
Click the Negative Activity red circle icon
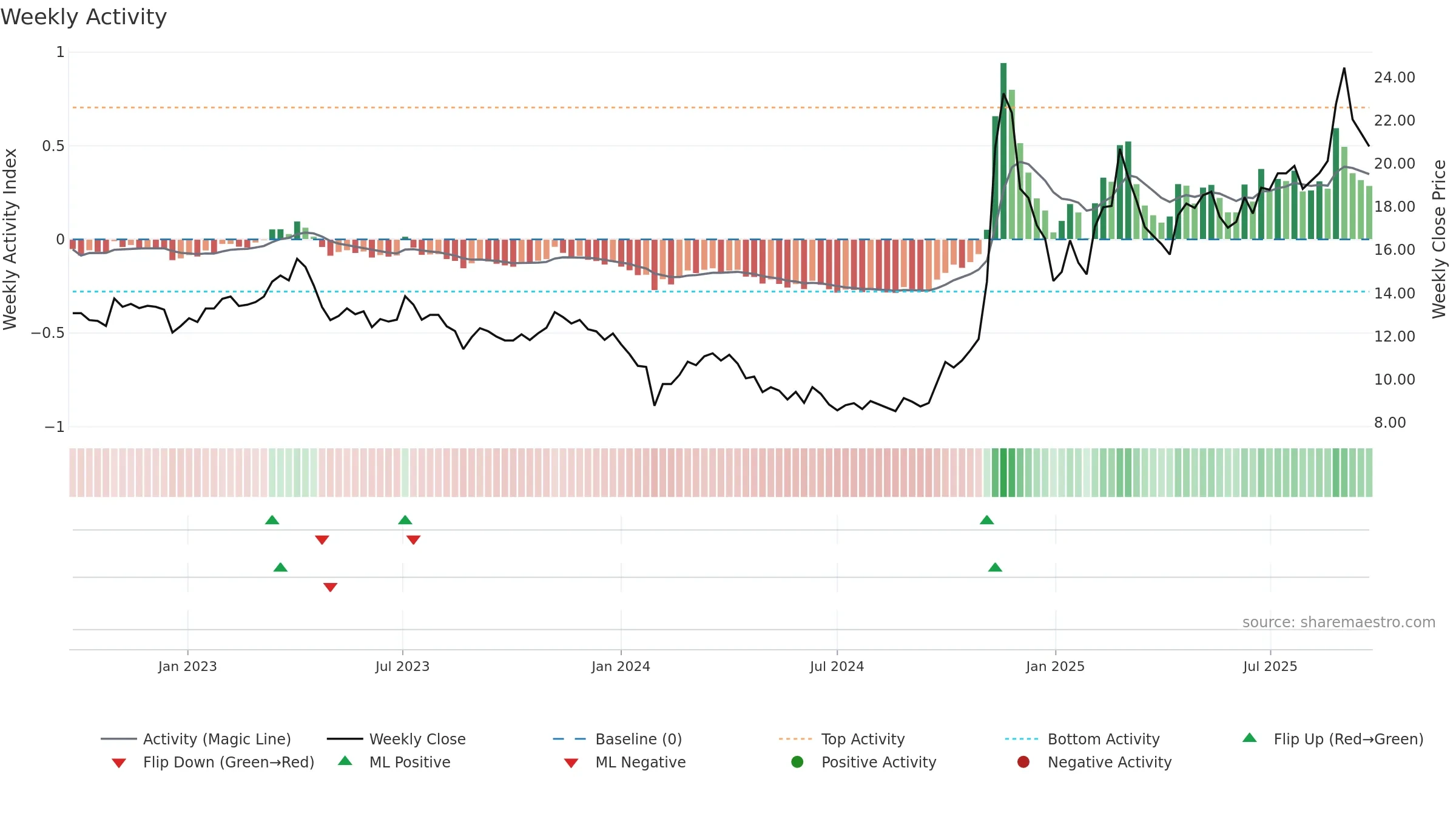tap(1023, 761)
